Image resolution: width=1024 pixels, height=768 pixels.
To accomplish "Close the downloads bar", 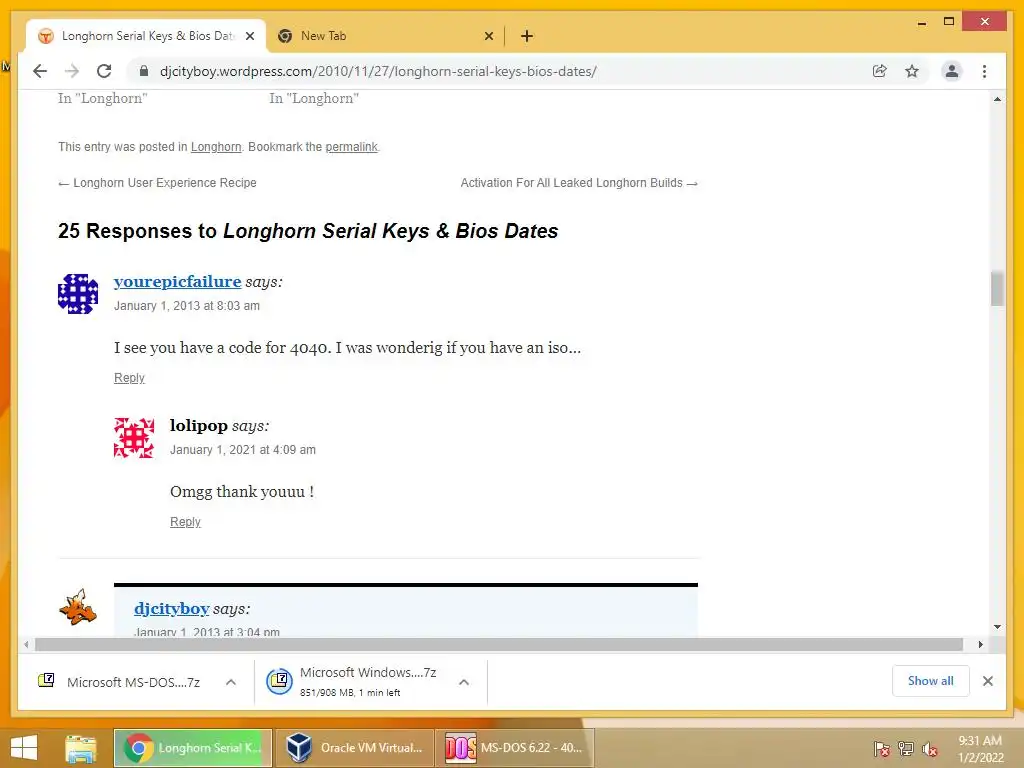I will pos(987,681).
